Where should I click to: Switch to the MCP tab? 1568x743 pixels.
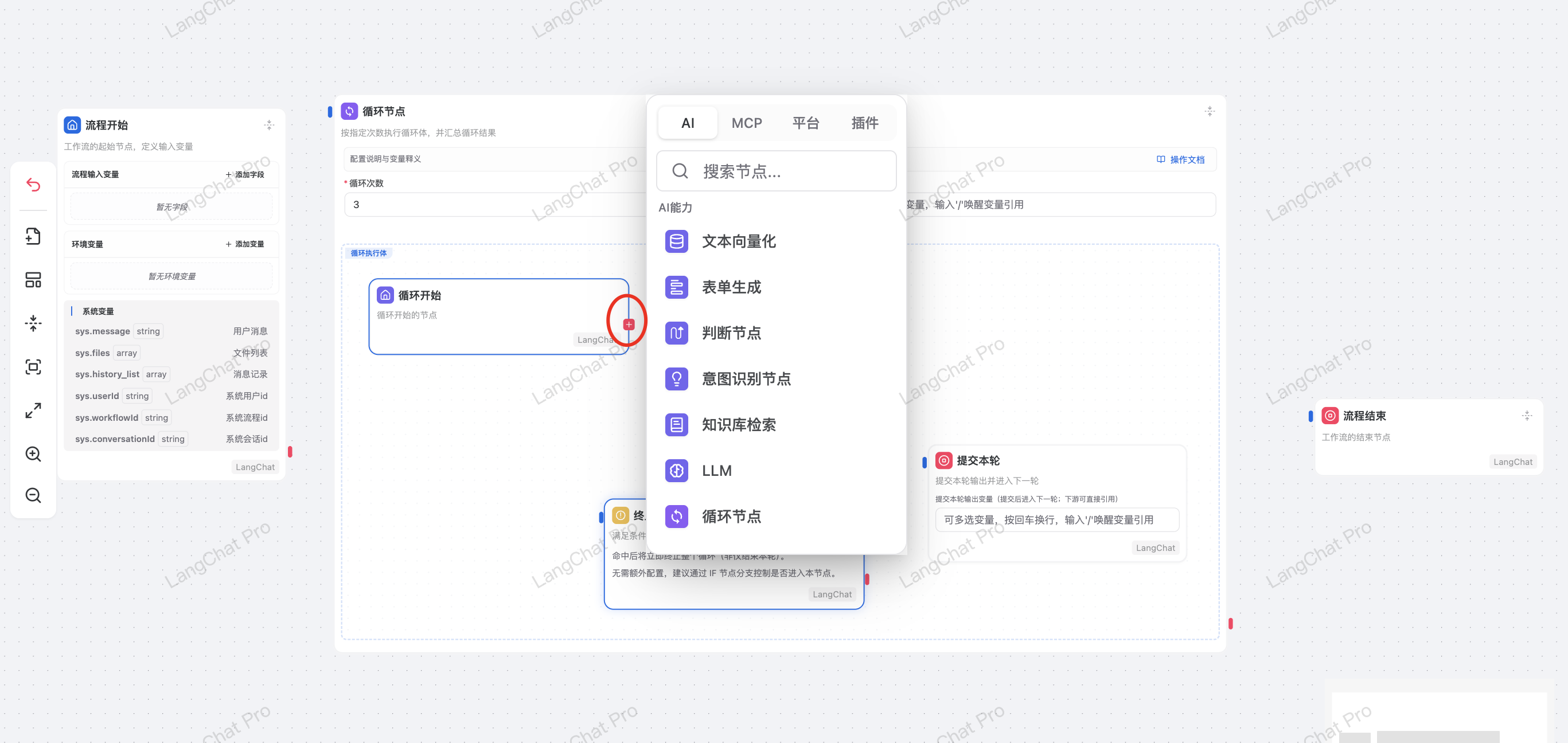click(746, 123)
